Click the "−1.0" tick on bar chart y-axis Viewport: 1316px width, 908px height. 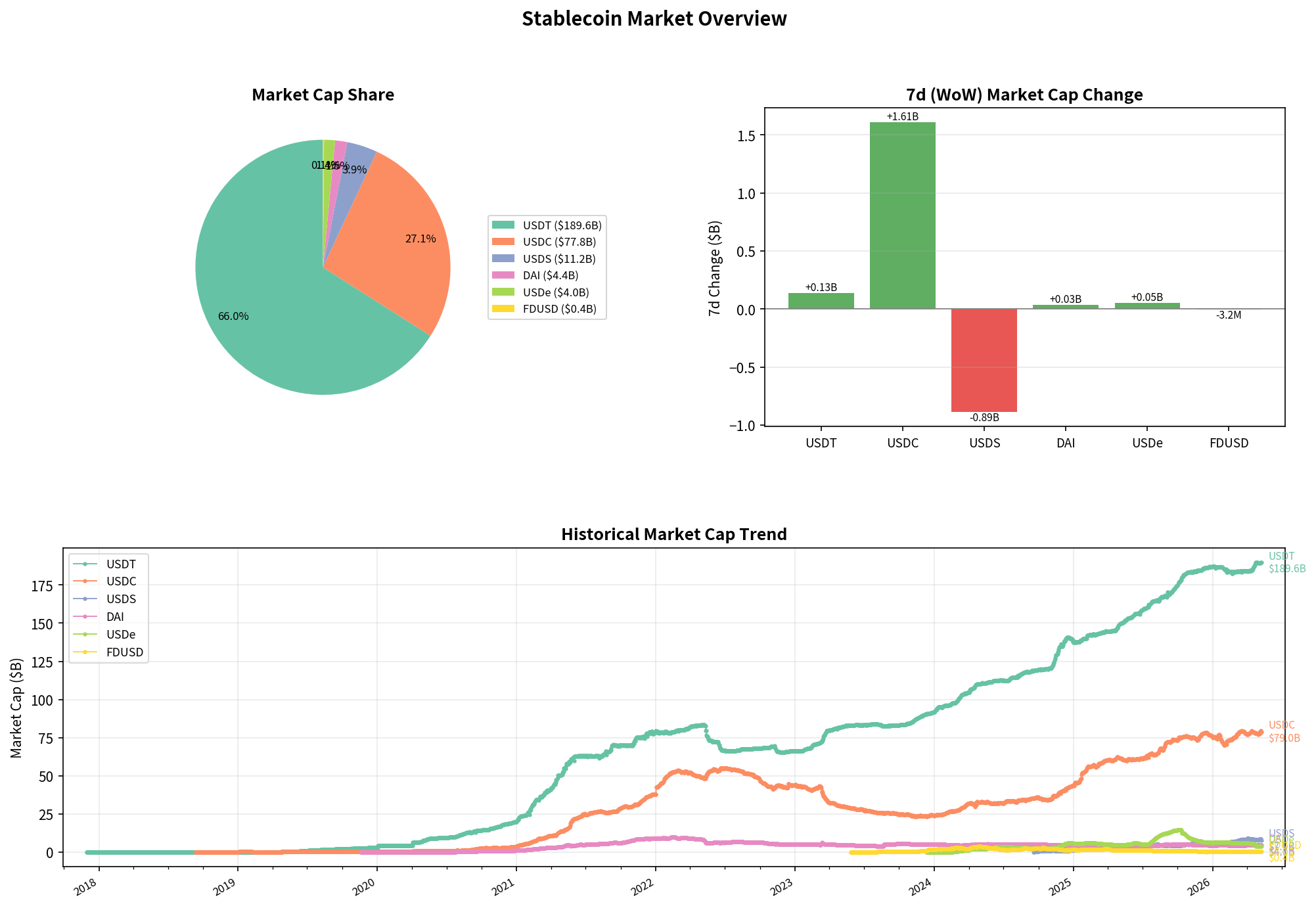tap(742, 426)
